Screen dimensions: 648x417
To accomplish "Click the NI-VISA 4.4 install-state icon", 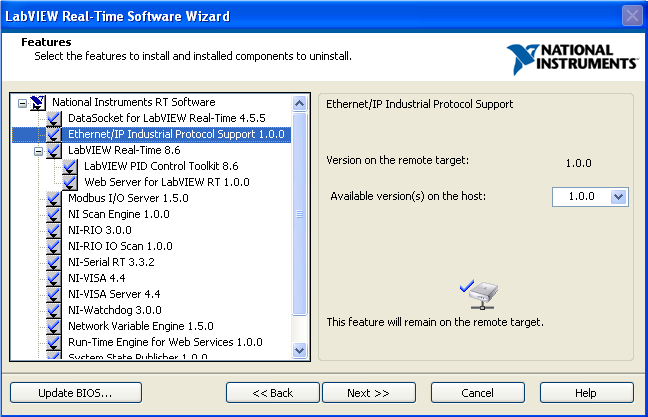I will 54,278.
